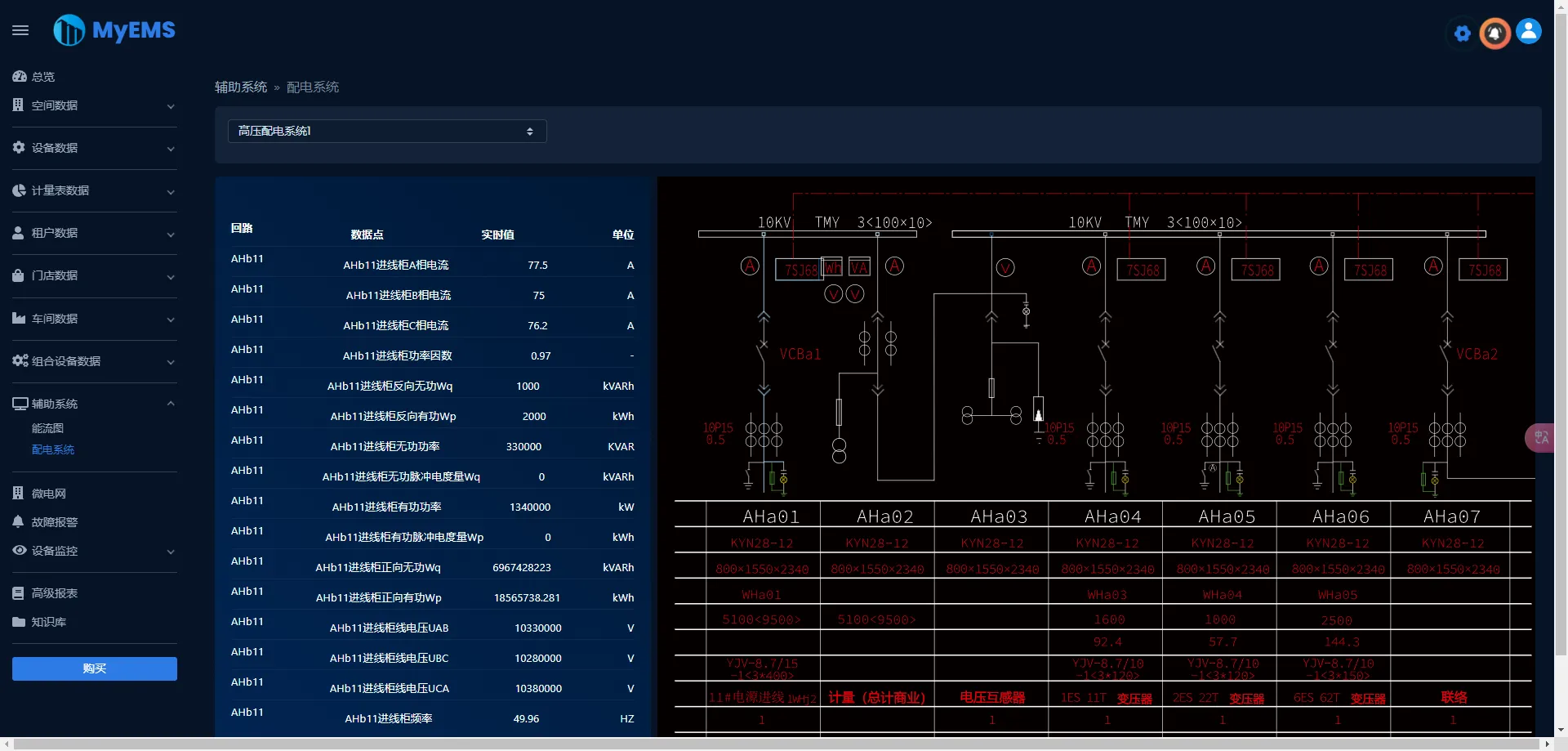Click the MyEMS logo

point(114,30)
